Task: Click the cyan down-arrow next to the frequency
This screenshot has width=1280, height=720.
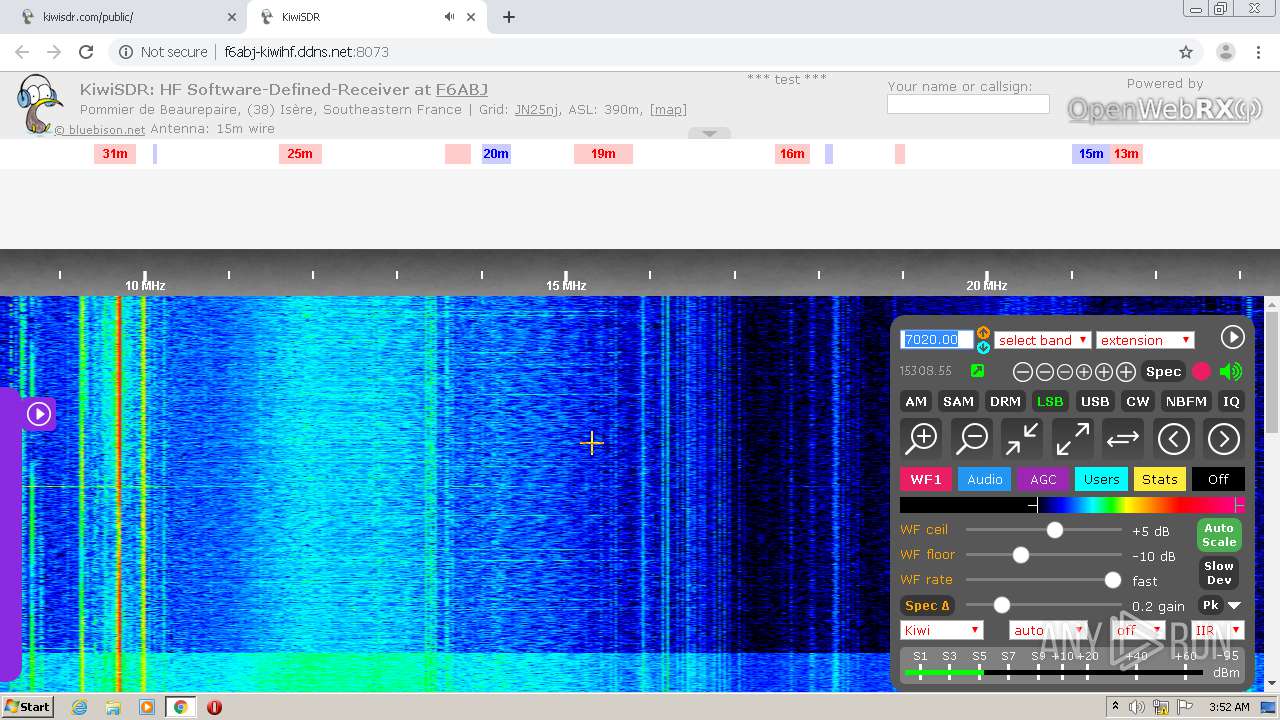Action: [x=983, y=347]
